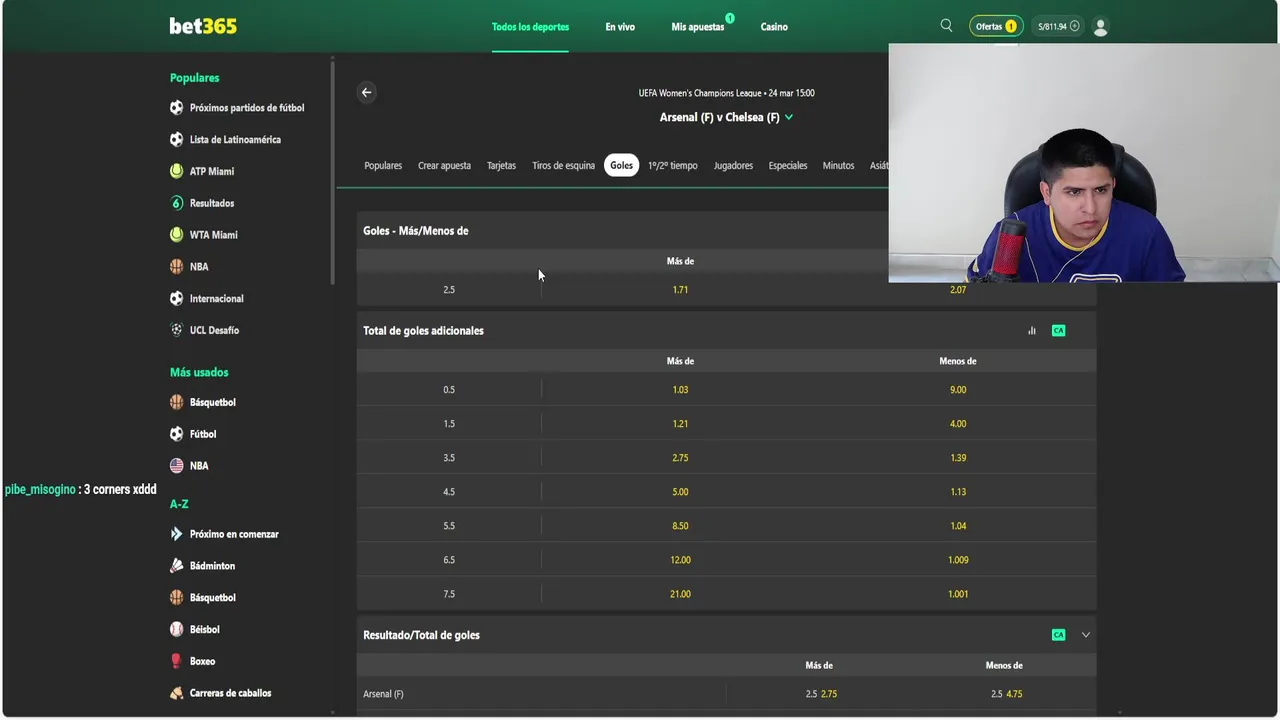
Task: Select the Crear apuesta tab
Action: (444, 166)
